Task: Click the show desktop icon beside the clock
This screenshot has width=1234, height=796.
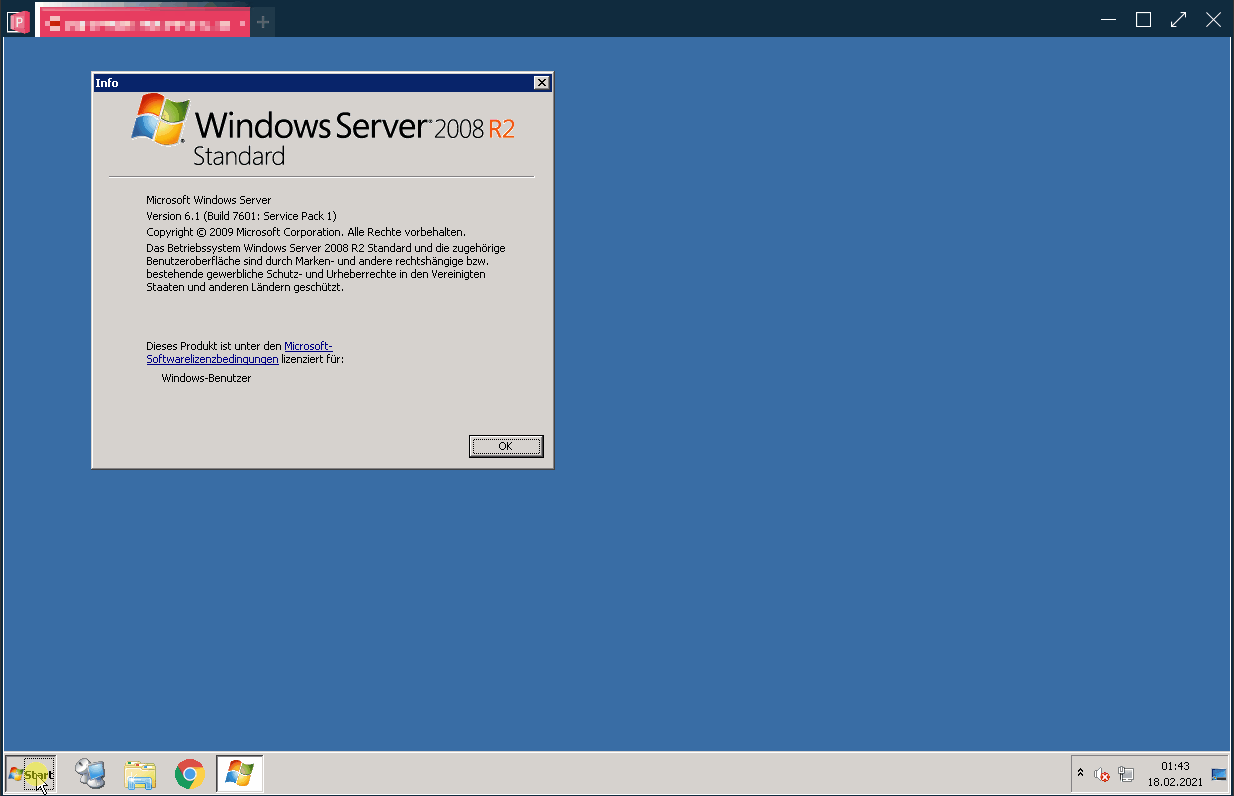Action: [1219, 774]
